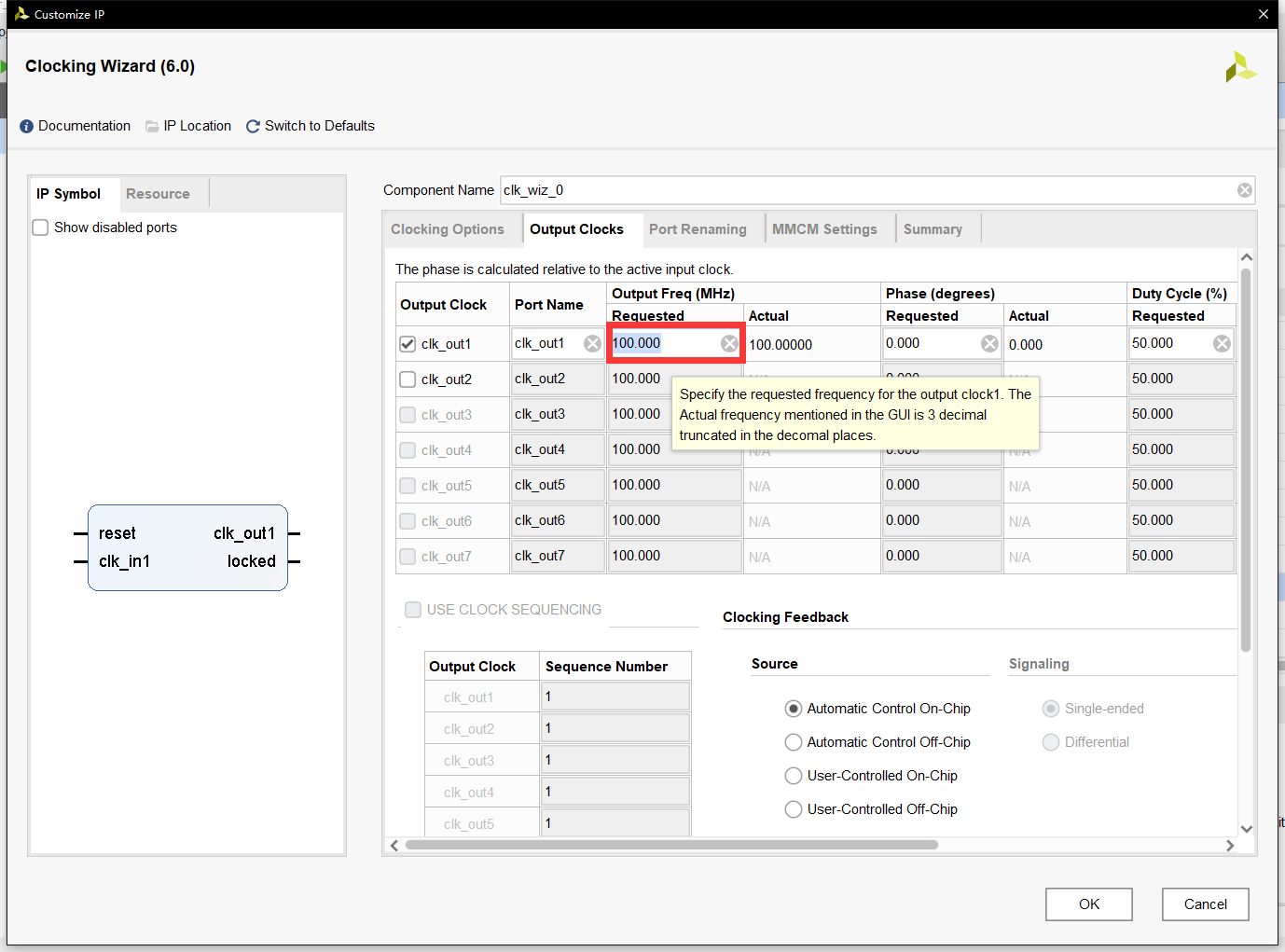Screen dimensions: 1285x952
Task: Clear clk_out1 duty cycle value
Action: [x=1222, y=344]
